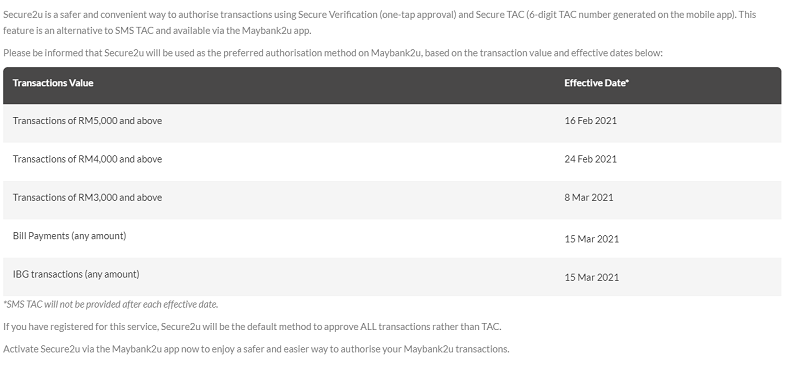The height and width of the screenshot is (385, 800).
Task: Click the 8 Mar 2021 date cell
Action: tap(589, 198)
